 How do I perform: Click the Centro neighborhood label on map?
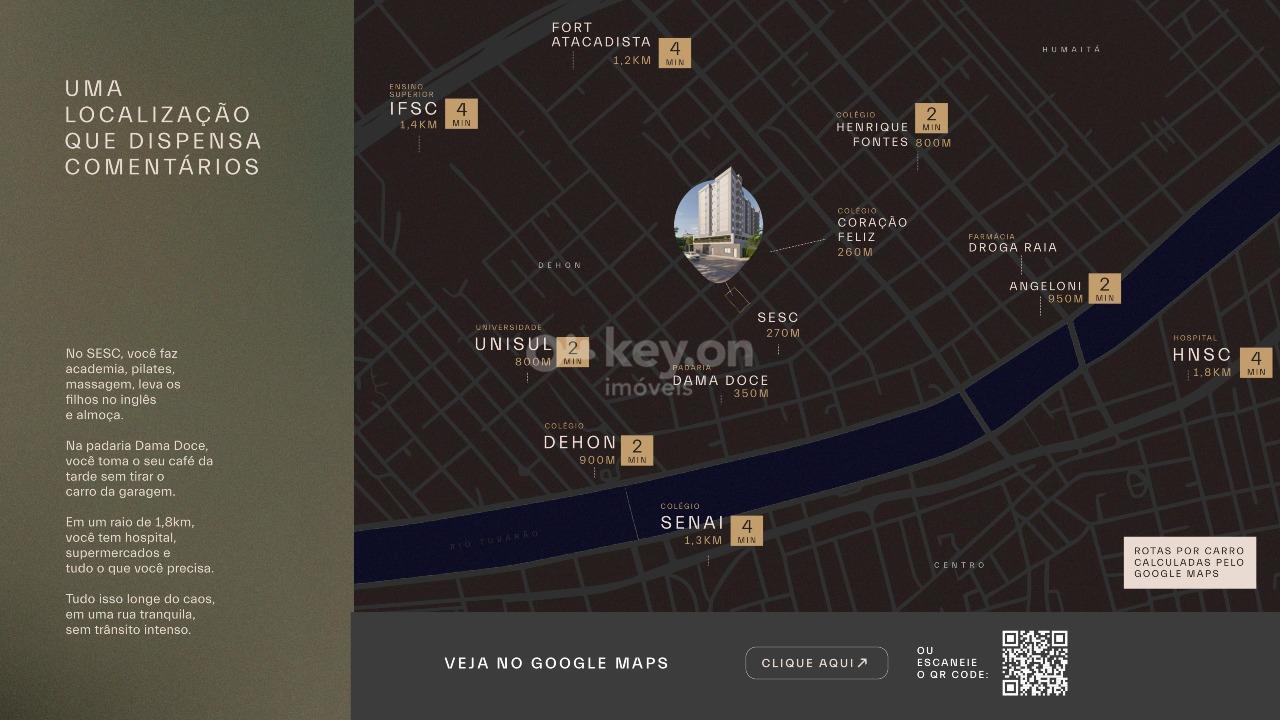coord(959,565)
